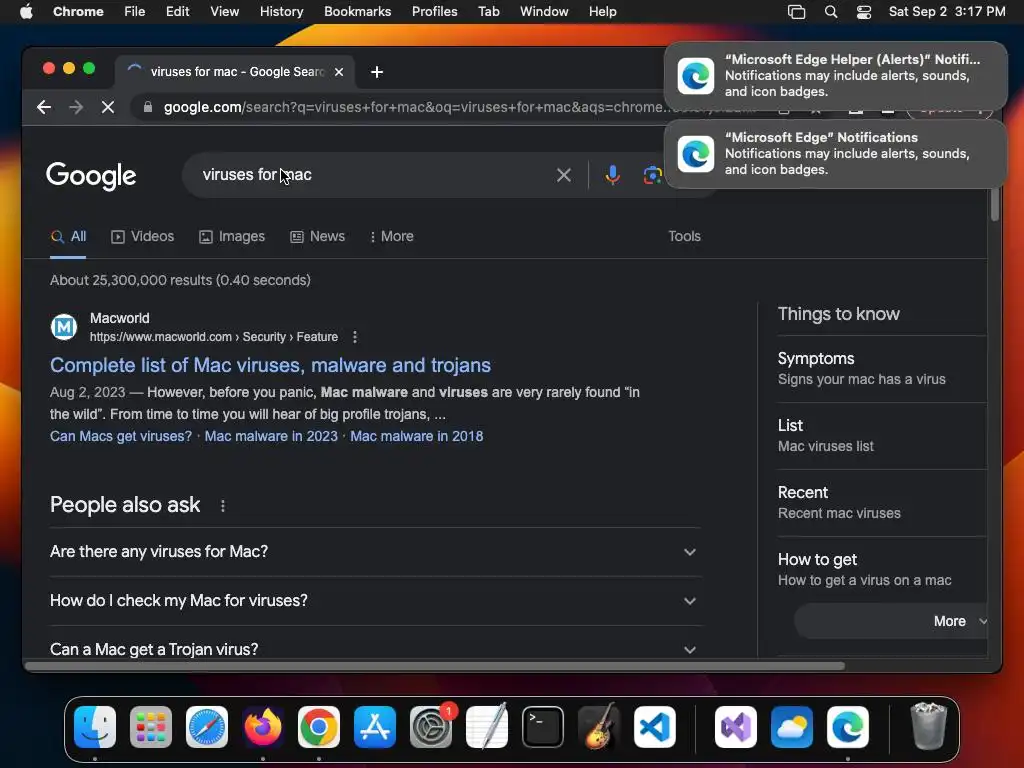This screenshot has height=768, width=1024.
Task: Click the Google logo
Action: [x=91, y=175]
